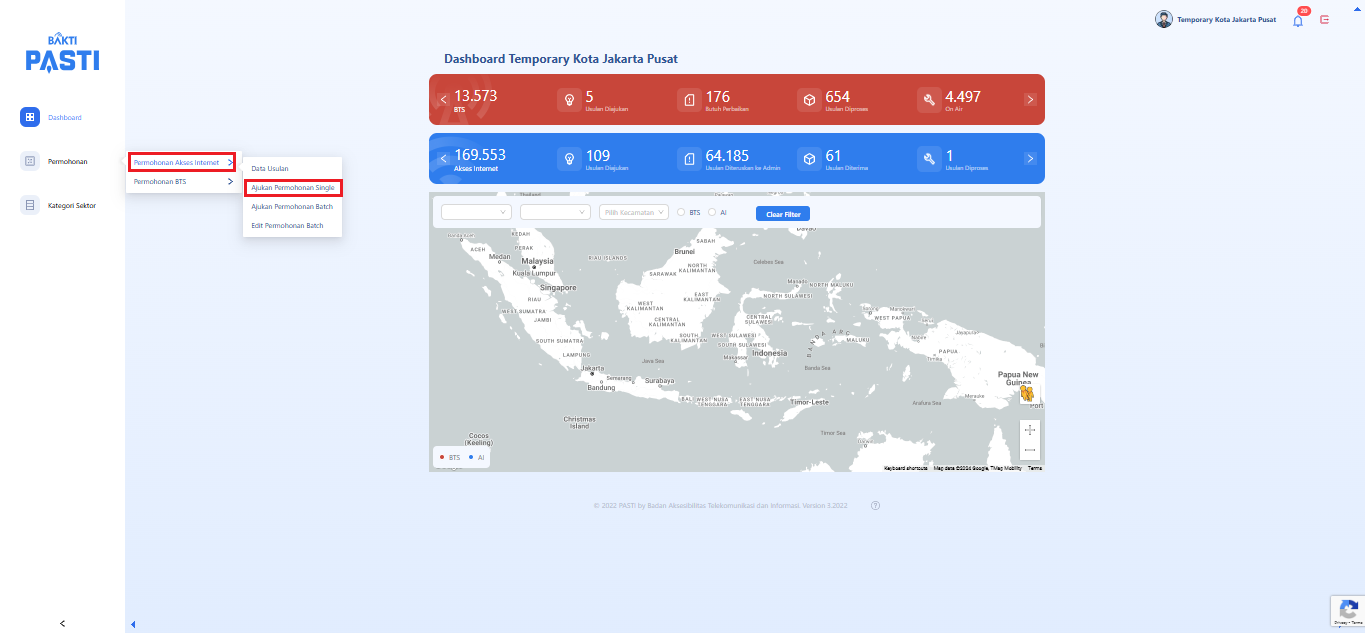Expand the Permohonan BTS submenu
Image resolution: width=1365 pixels, height=633 pixels.
pyautogui.click(x=183, y=182)
